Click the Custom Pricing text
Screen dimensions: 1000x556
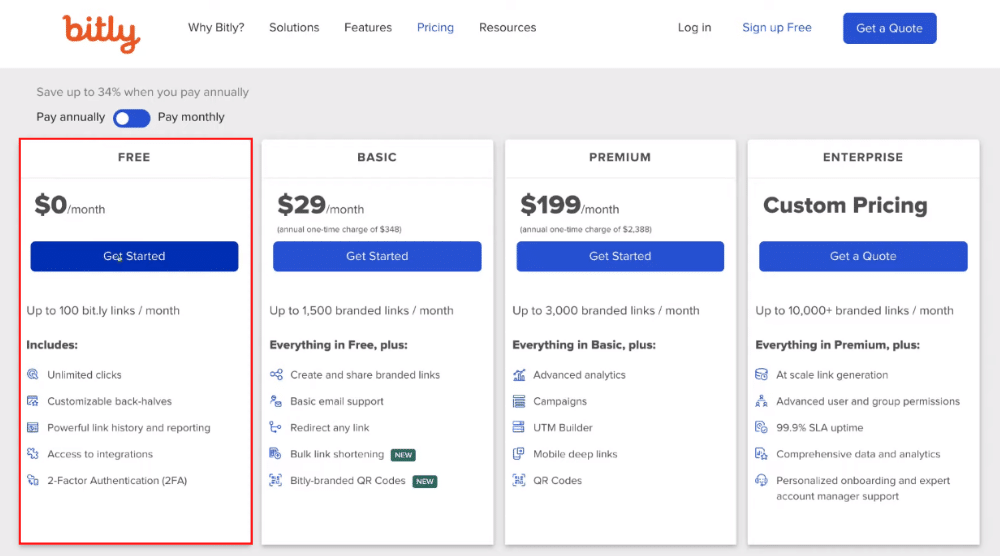845,205
